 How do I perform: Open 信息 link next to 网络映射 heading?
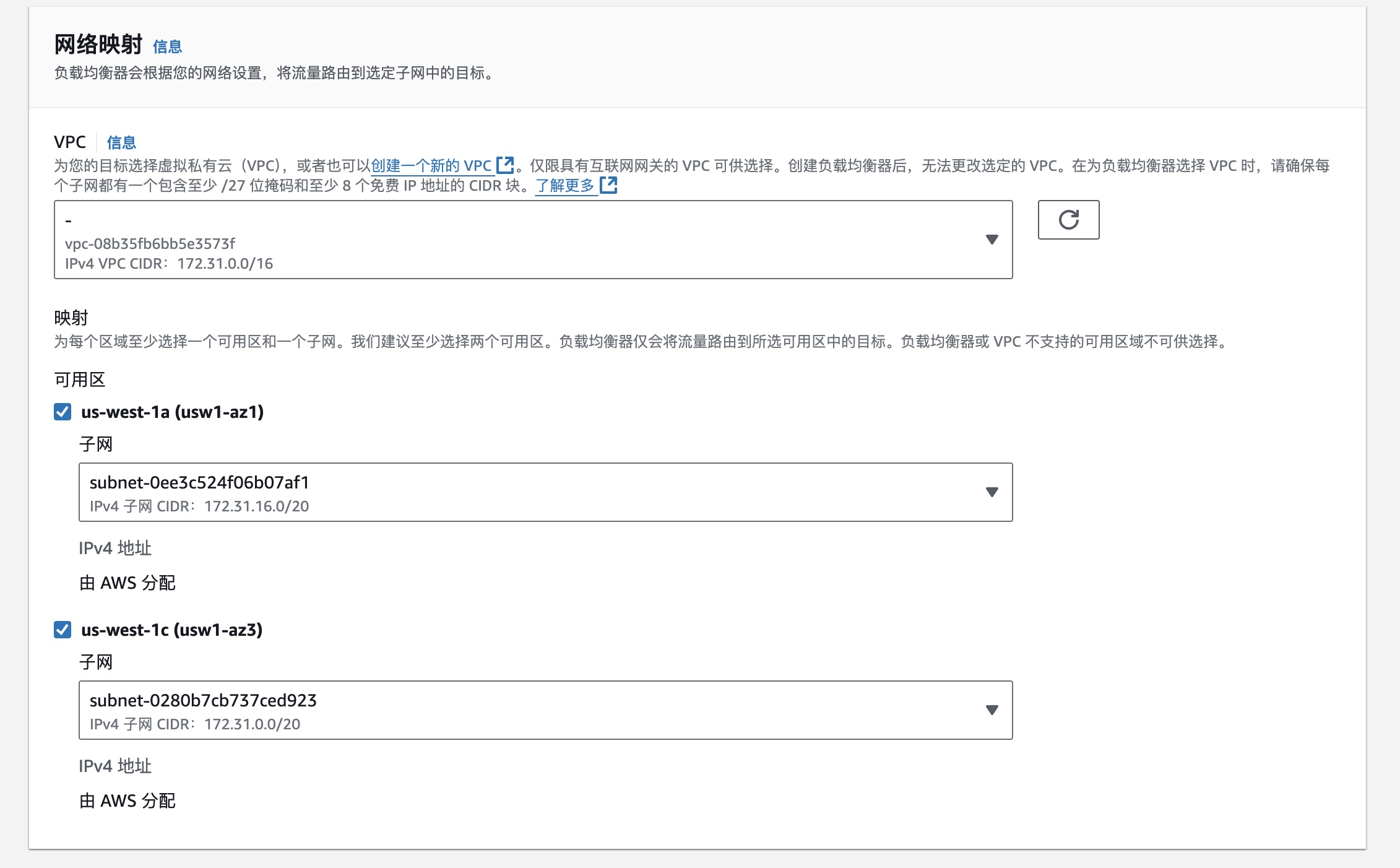click(x=167, y=46)
